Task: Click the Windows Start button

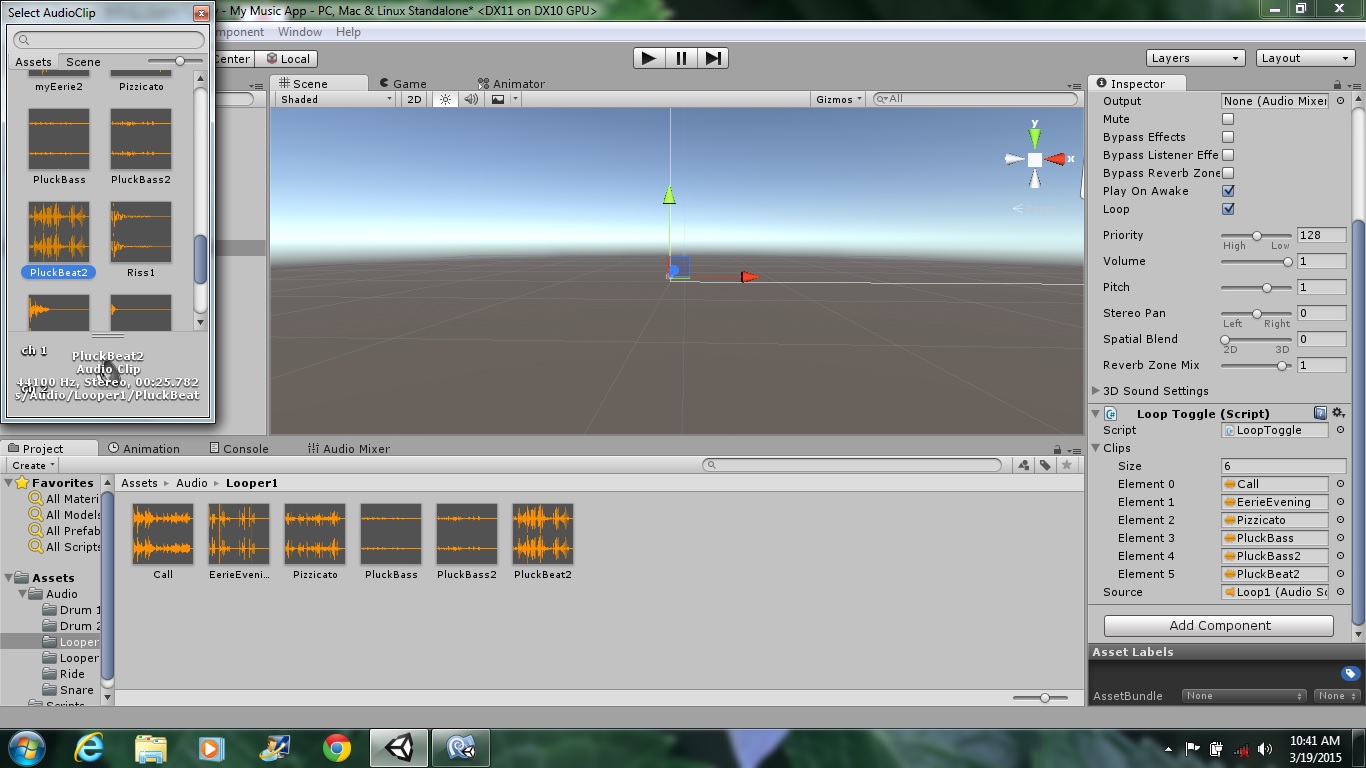Action: 26,748
